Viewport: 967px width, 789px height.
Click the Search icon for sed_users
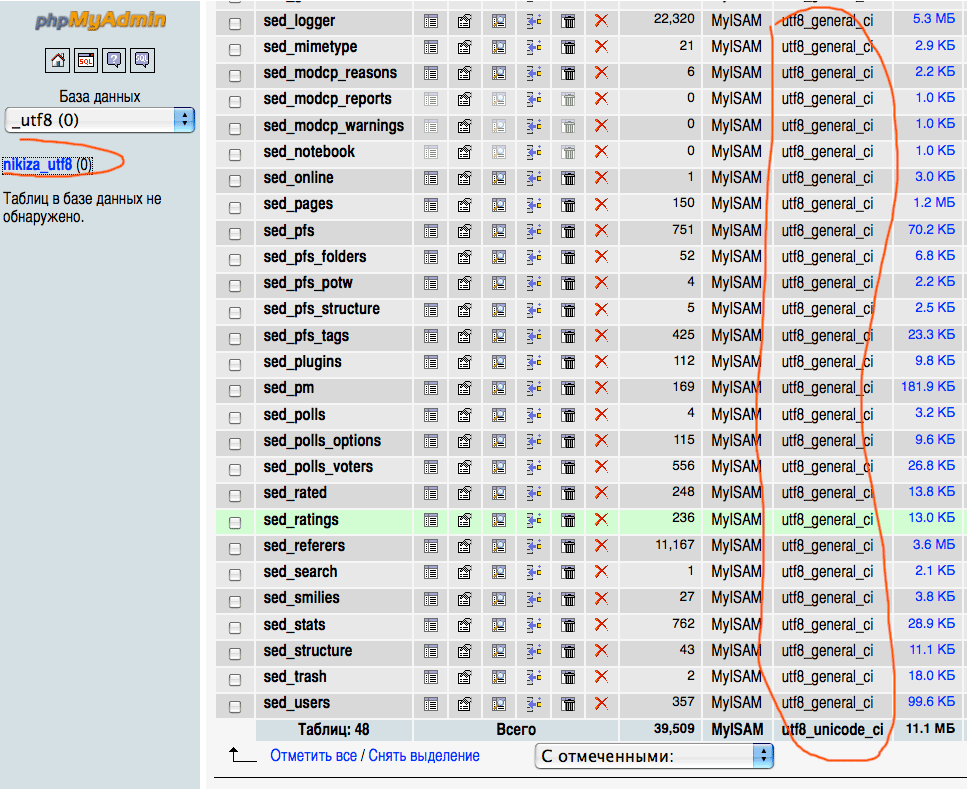click(x=499, y=703)
